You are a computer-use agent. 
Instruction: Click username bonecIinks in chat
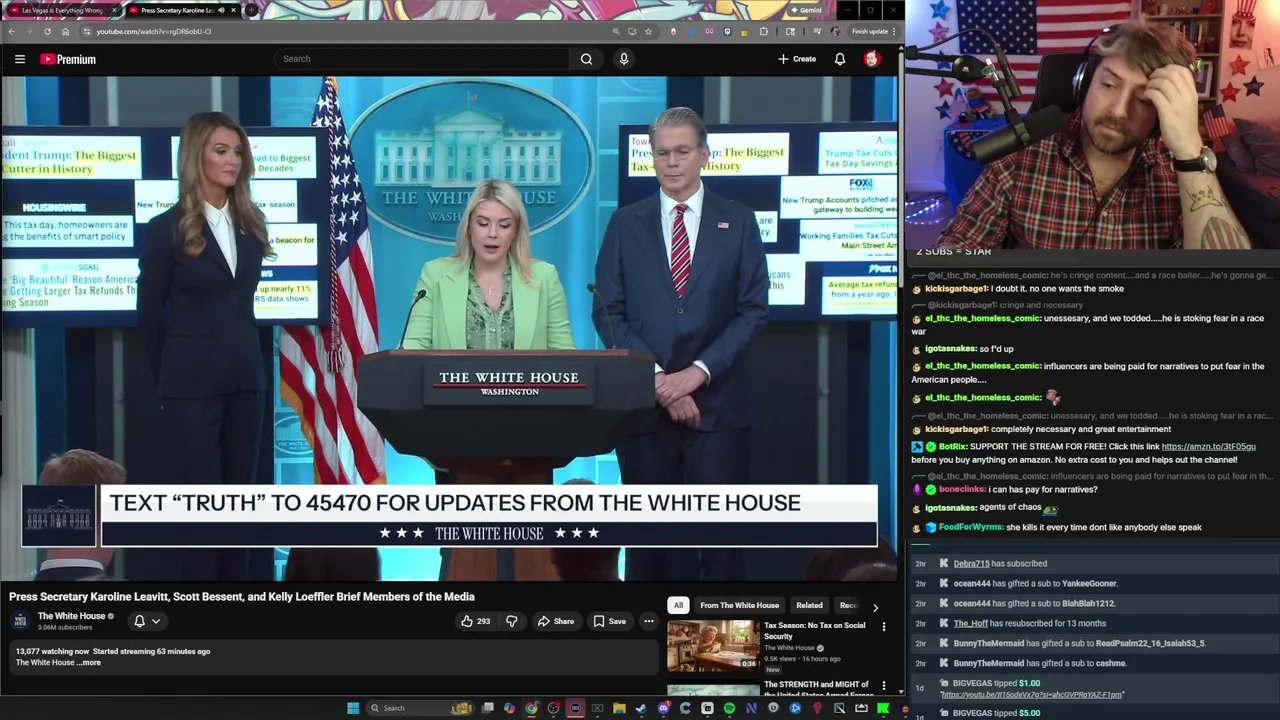[x=962, y=489]
